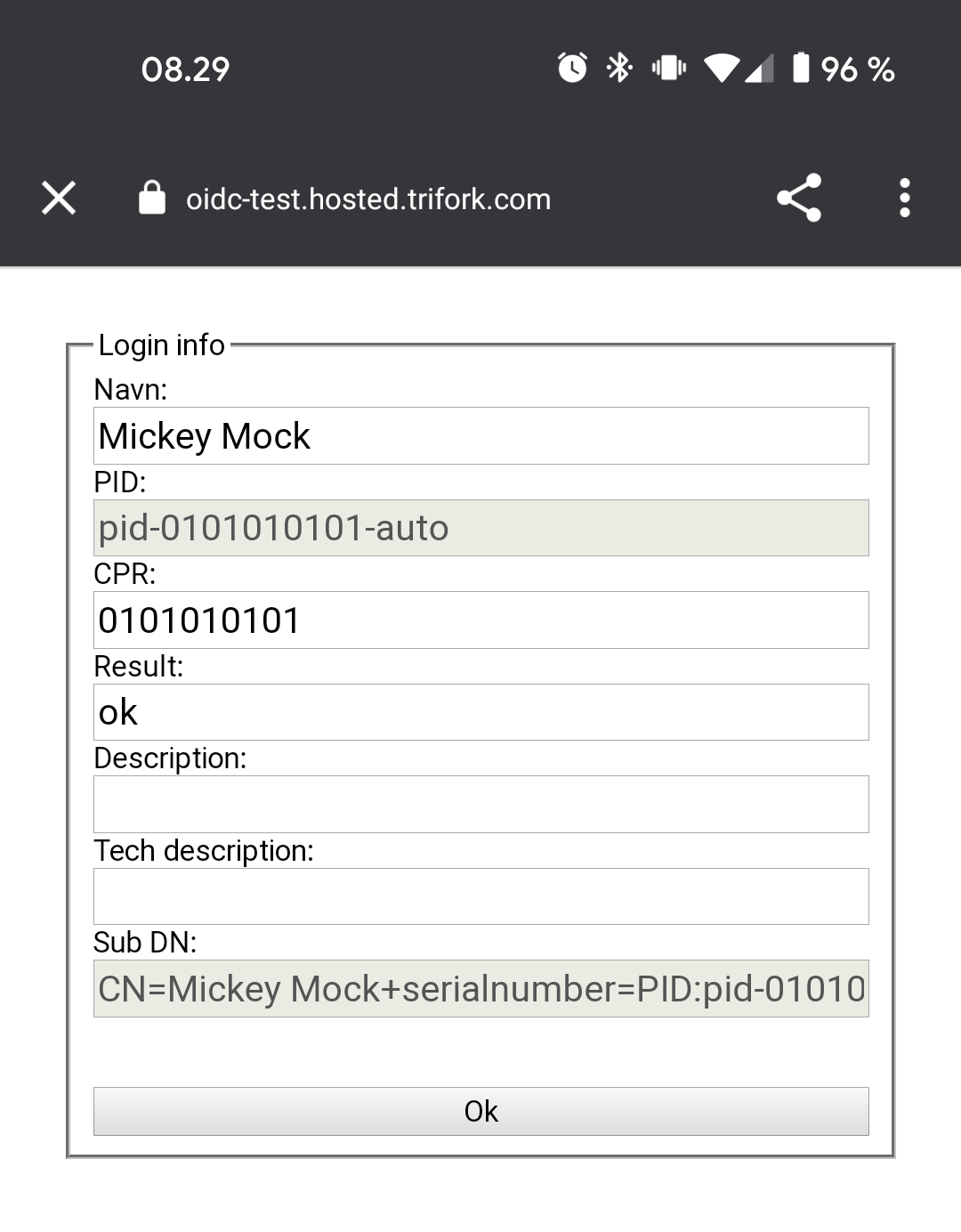Click the Result field showing ok
Viewport: 961px width, 1232px height.
click(480, 712)
